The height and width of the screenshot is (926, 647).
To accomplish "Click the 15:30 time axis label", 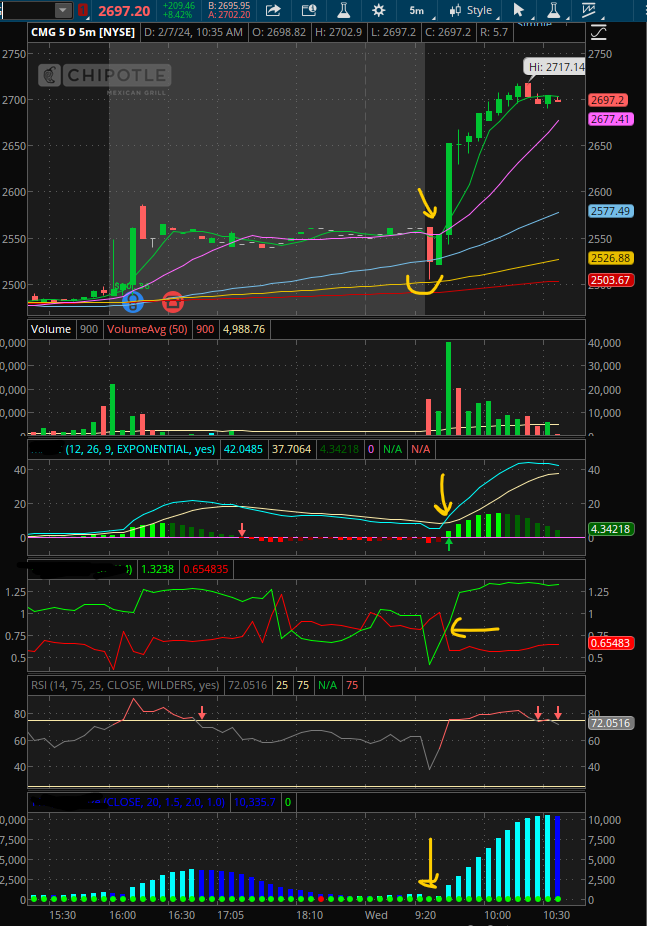I will coord(63,915).
